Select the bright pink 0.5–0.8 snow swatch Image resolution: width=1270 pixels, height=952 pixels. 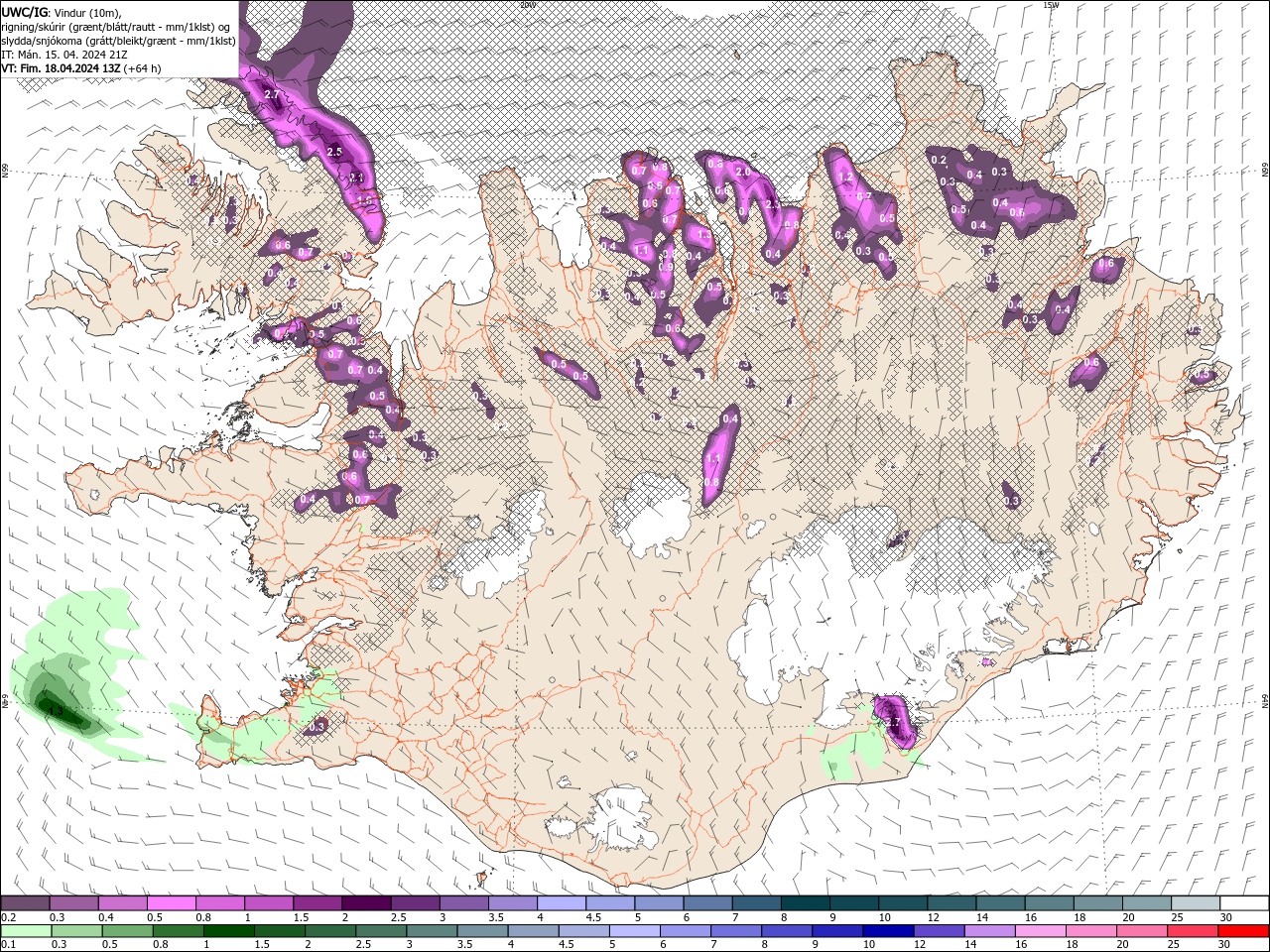click(x=171, y=903)
